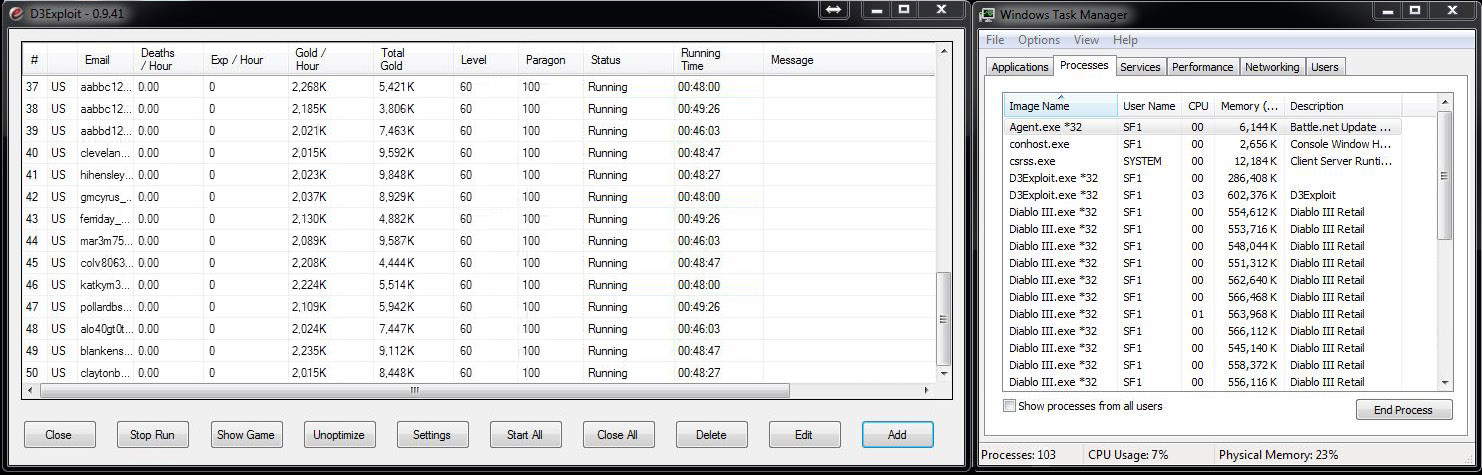Select account row 40 with email clevelan...
The image size is (1482, 475).
[x=478, y=153]
